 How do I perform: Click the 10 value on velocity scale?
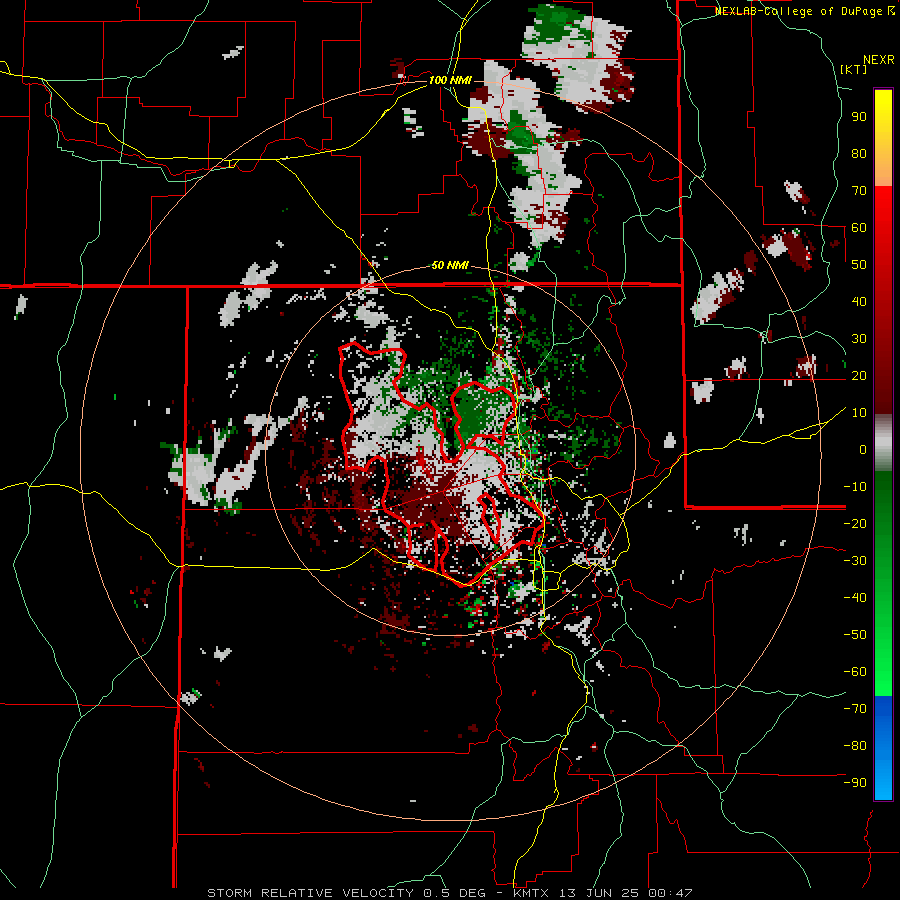[x=859, y=413]
